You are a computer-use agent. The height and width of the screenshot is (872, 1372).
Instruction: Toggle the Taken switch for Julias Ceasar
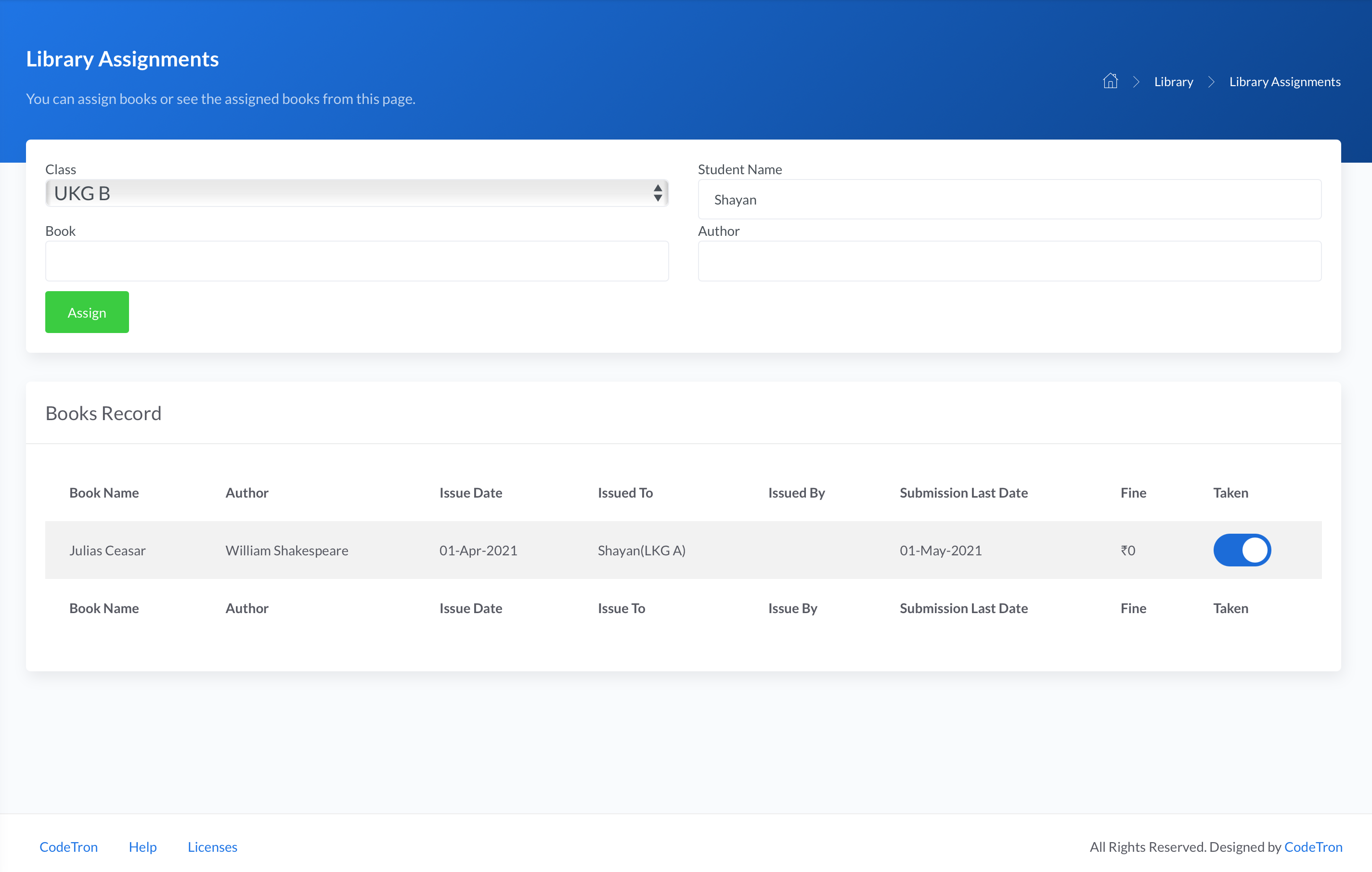tap(1242, 550)
